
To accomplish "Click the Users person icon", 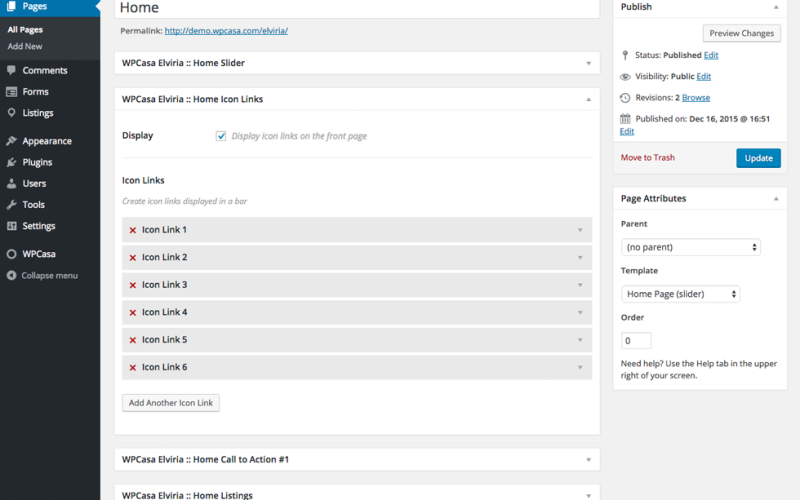I will coord(11,184).
